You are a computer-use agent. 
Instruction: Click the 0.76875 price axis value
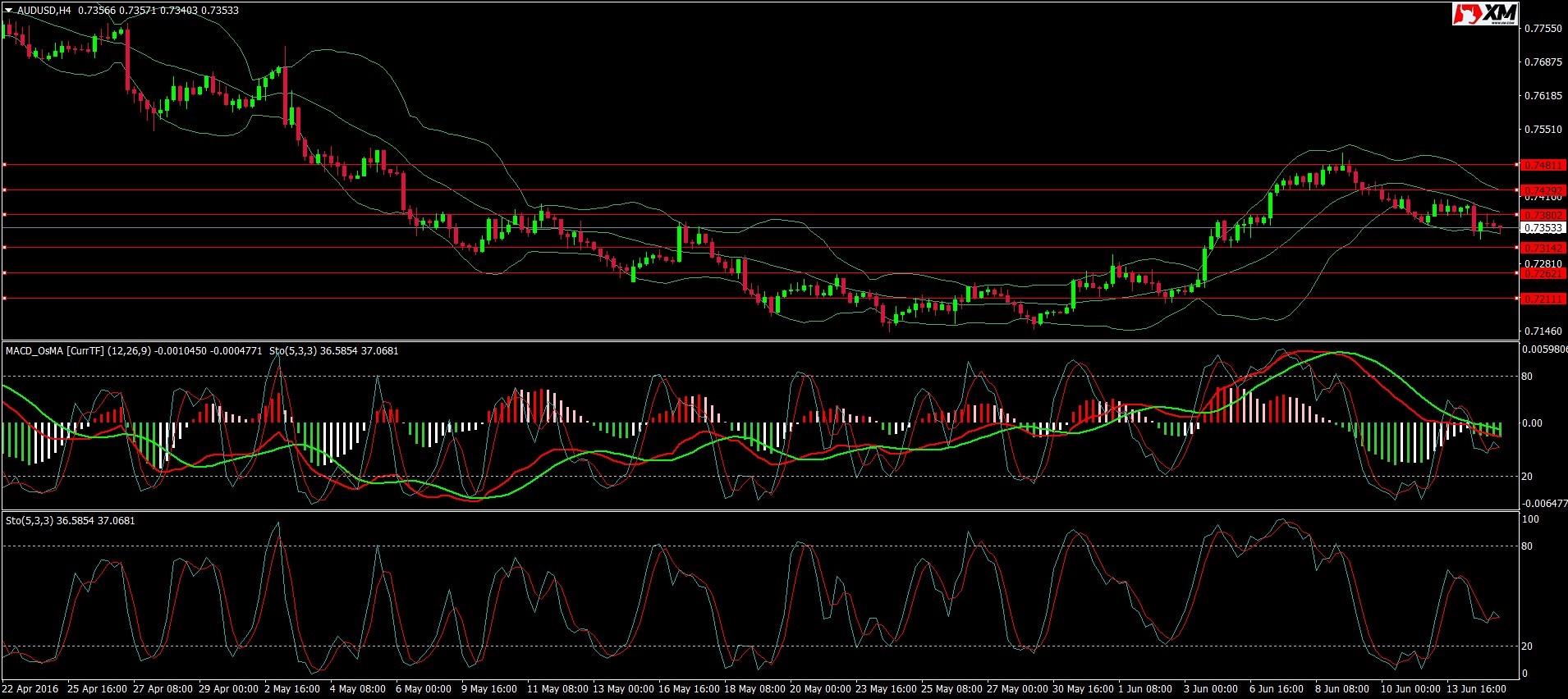(x=1543, y=62)
